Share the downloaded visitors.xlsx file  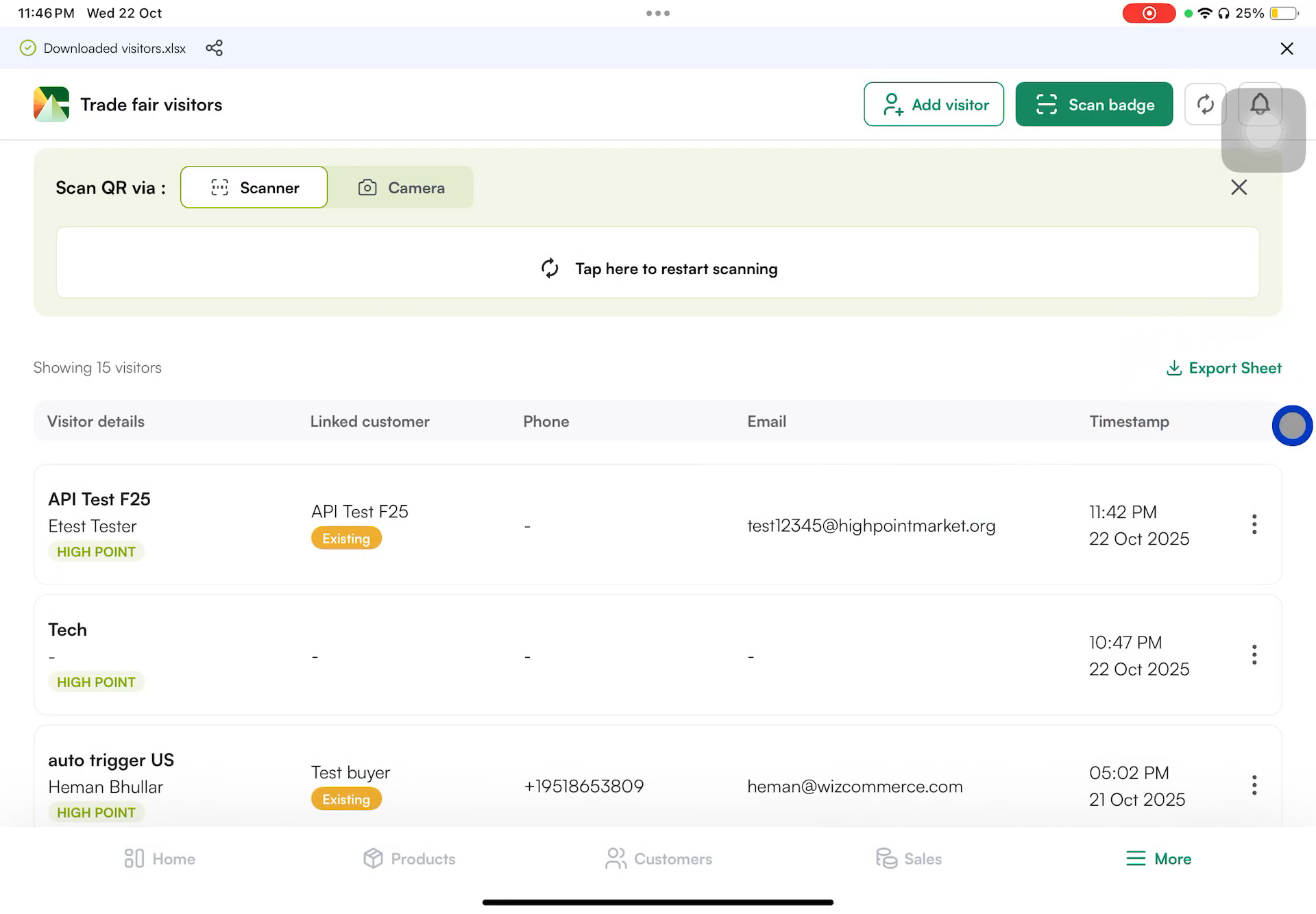pyautogui.click(x=215, y=48)
